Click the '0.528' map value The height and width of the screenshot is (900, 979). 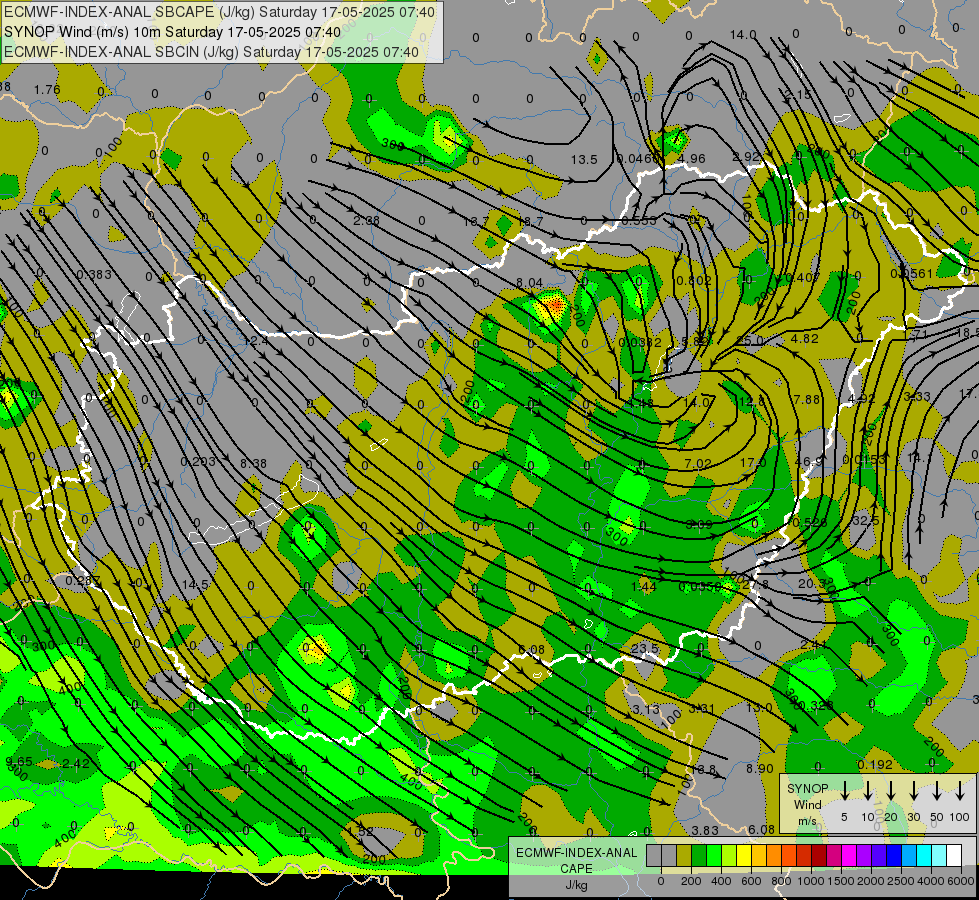[x=809, y=523]
